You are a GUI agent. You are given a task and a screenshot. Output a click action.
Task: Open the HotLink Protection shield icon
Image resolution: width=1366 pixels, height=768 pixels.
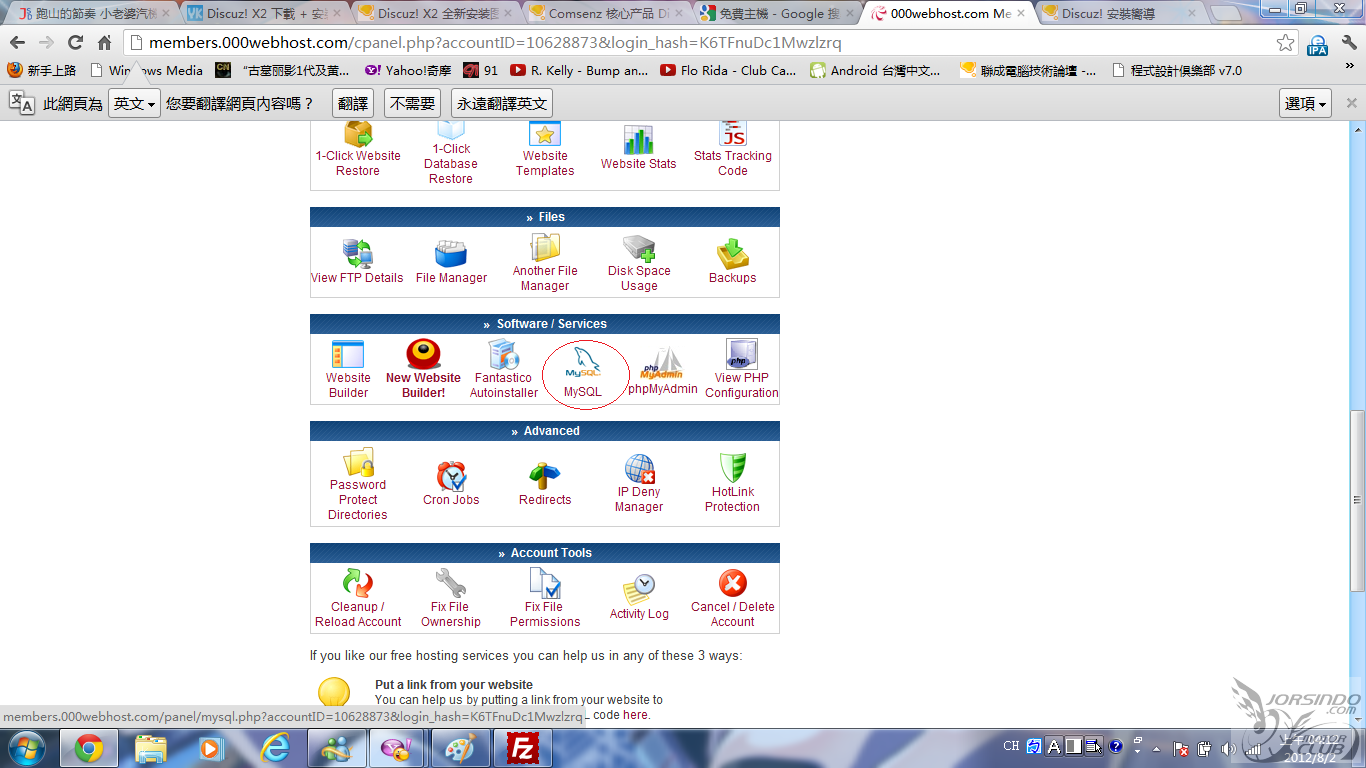pos(733,468)
